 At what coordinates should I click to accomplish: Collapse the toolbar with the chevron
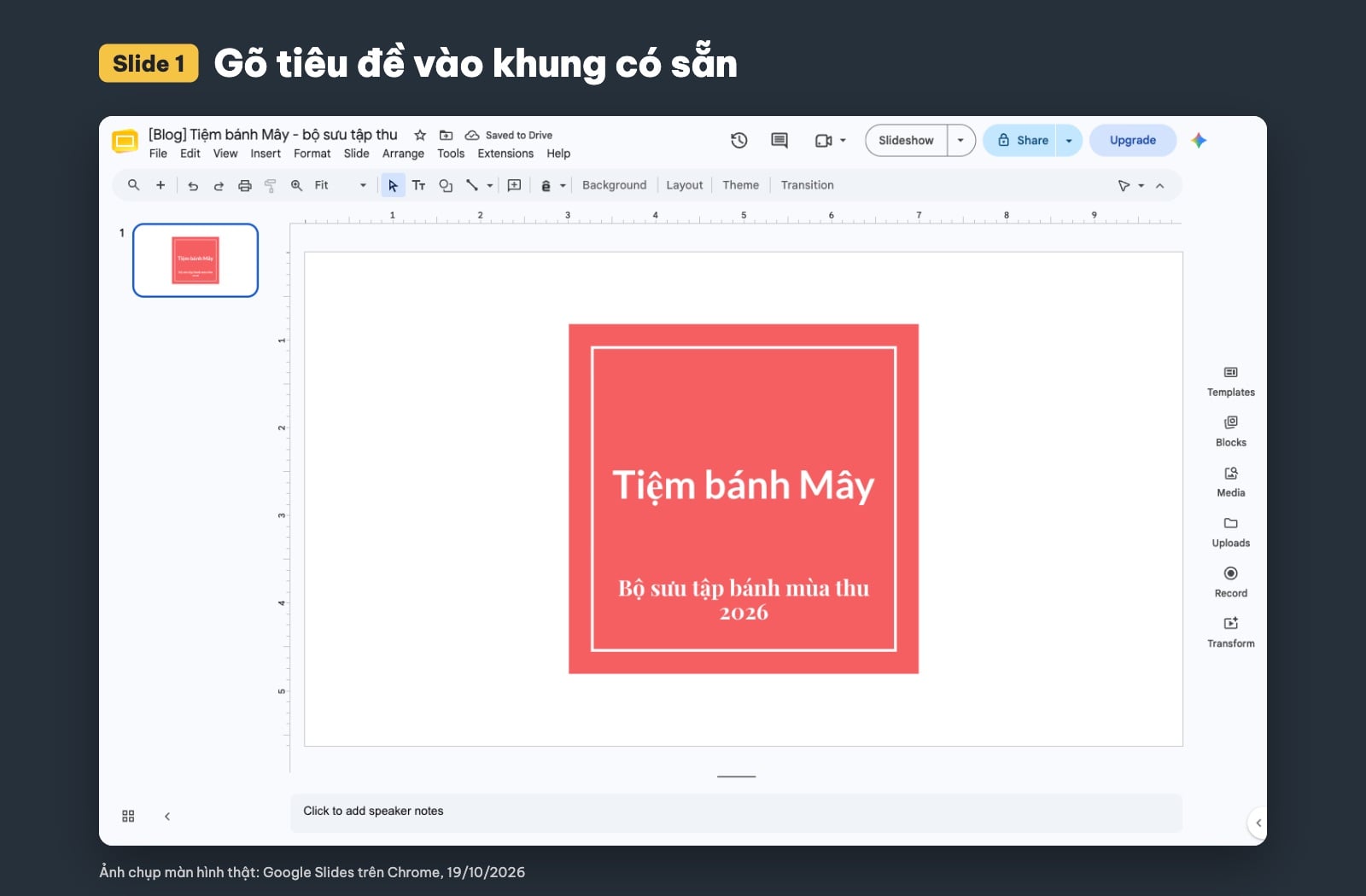click(1159, 185)
